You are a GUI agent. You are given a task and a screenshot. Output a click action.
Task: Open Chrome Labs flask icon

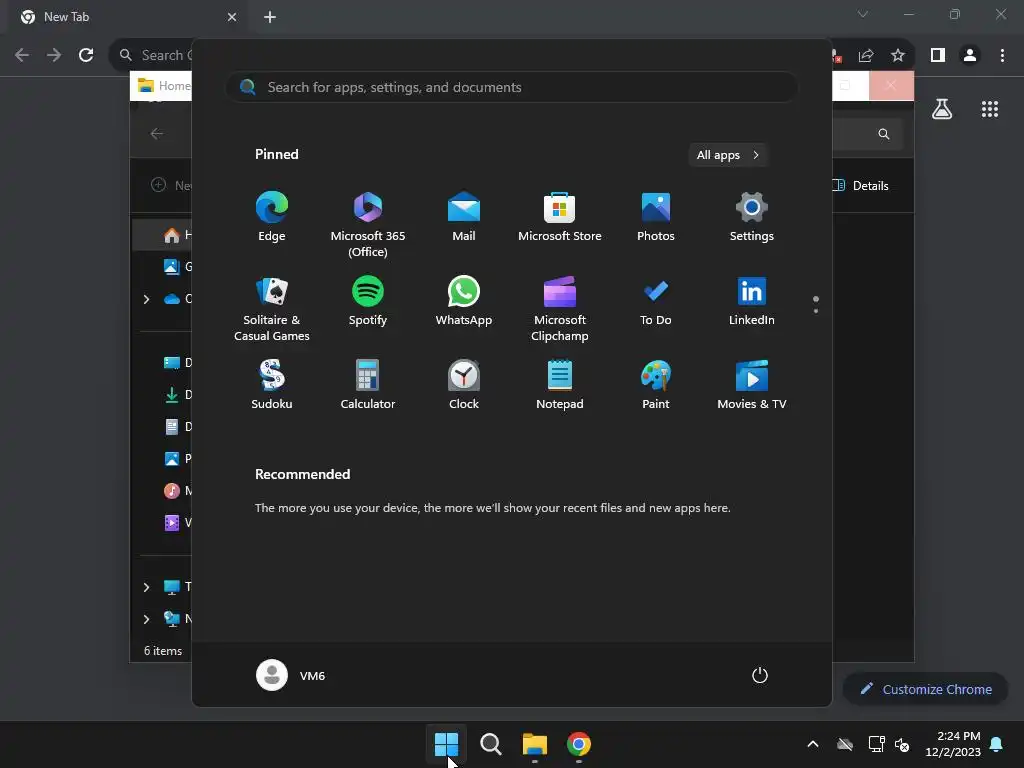(x=942, y=109)
